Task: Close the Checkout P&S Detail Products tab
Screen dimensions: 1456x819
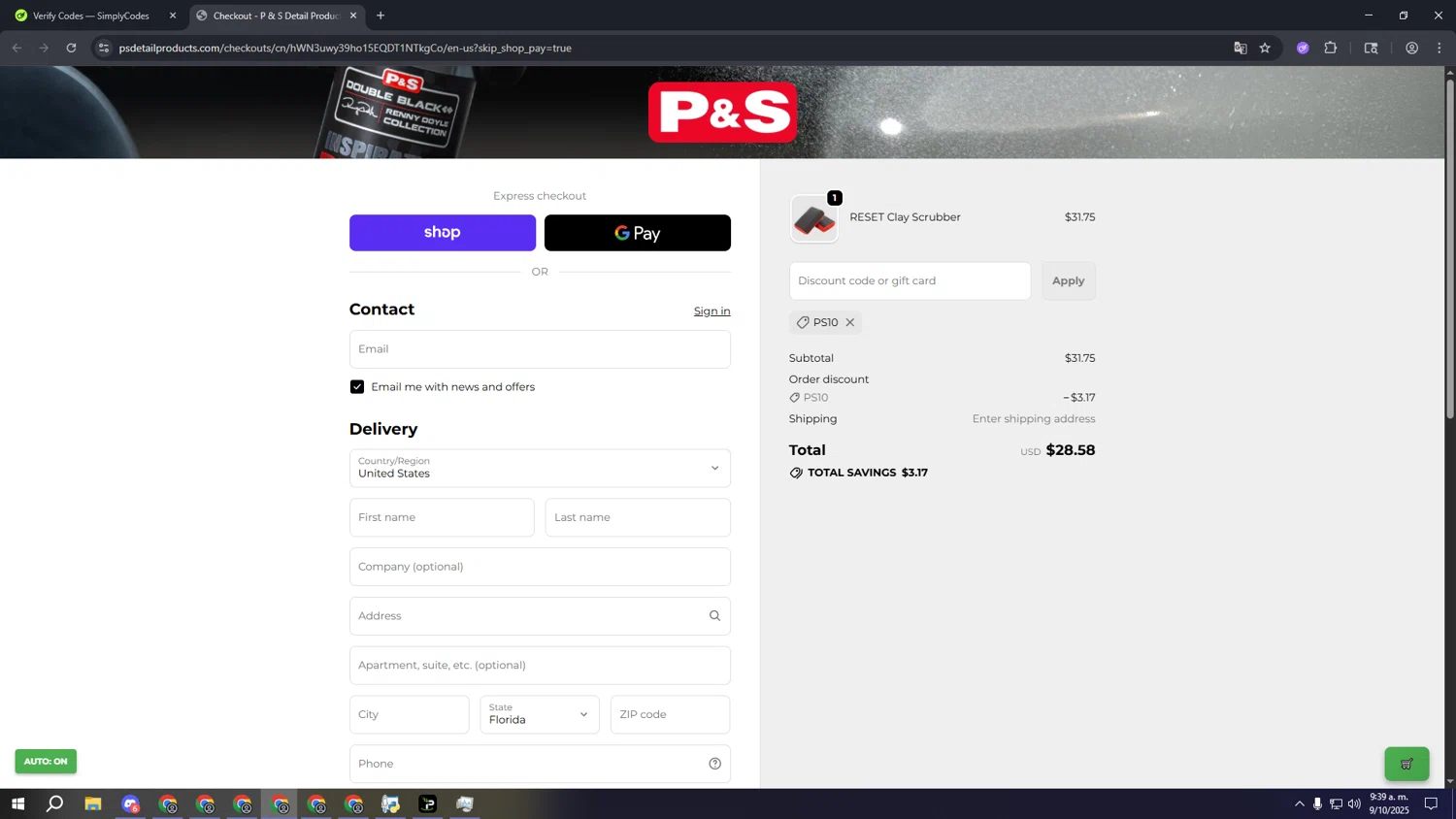Action: (x=353, y=16)
